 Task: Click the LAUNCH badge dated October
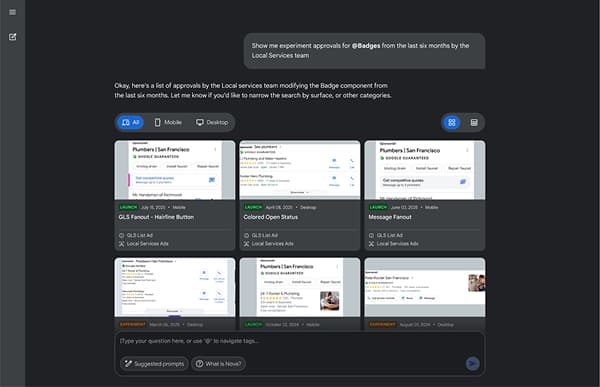253,324
